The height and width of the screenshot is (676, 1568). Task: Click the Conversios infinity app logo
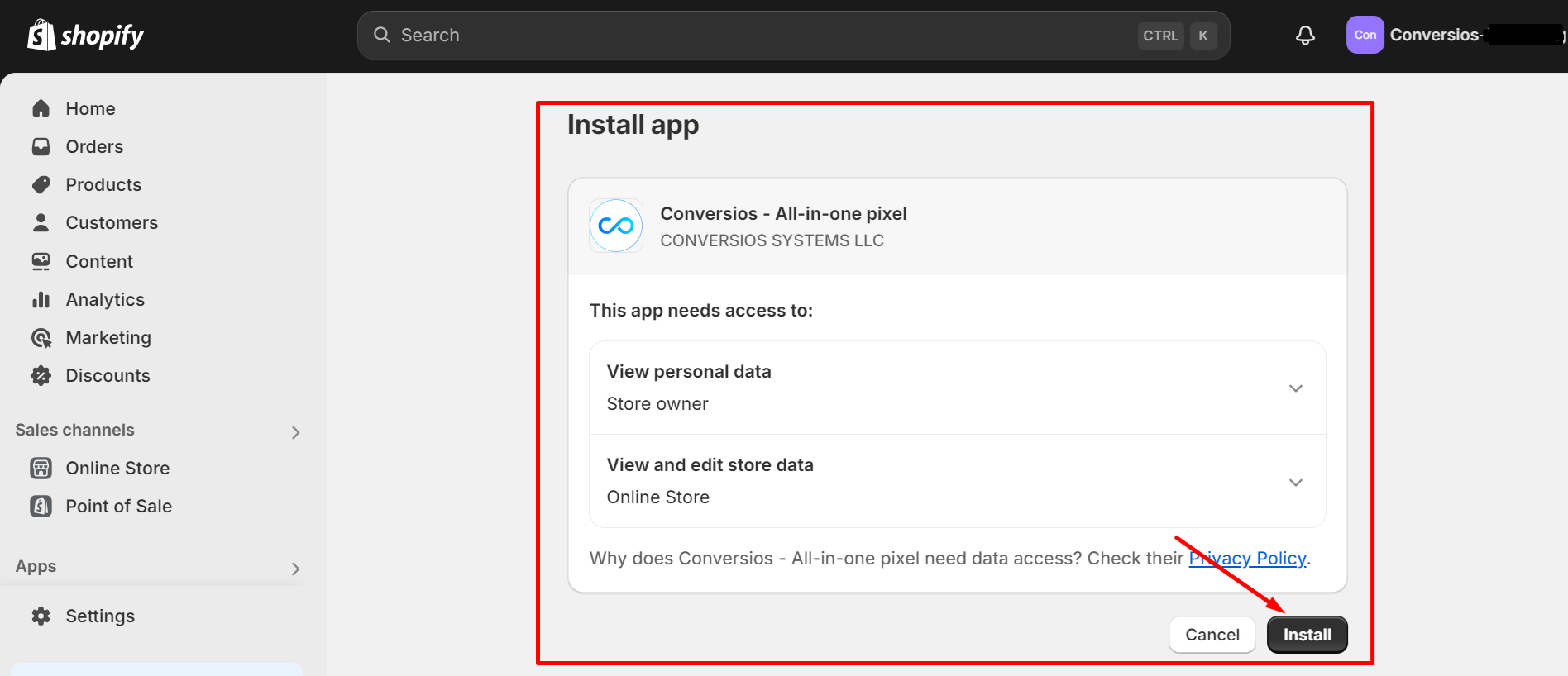tap(616, 226)
